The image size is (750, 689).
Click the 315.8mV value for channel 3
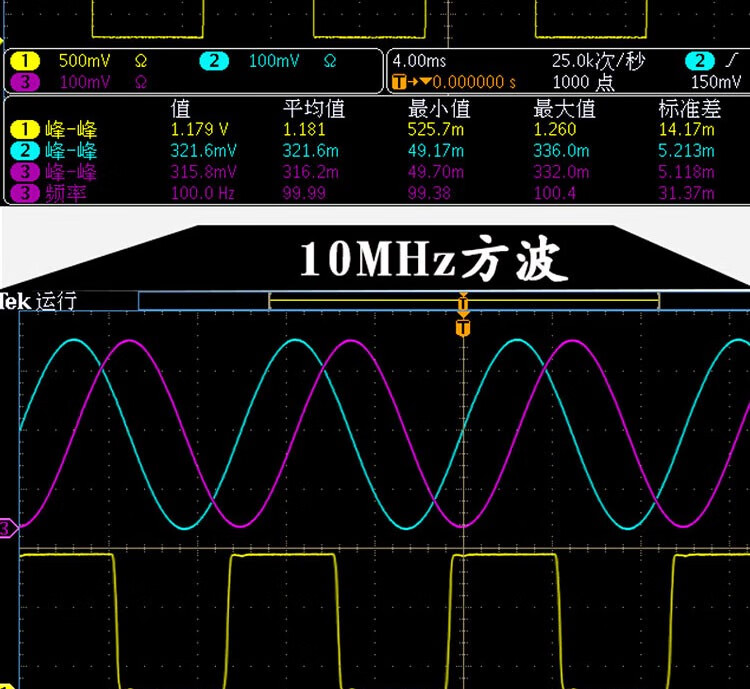point(203,172)
